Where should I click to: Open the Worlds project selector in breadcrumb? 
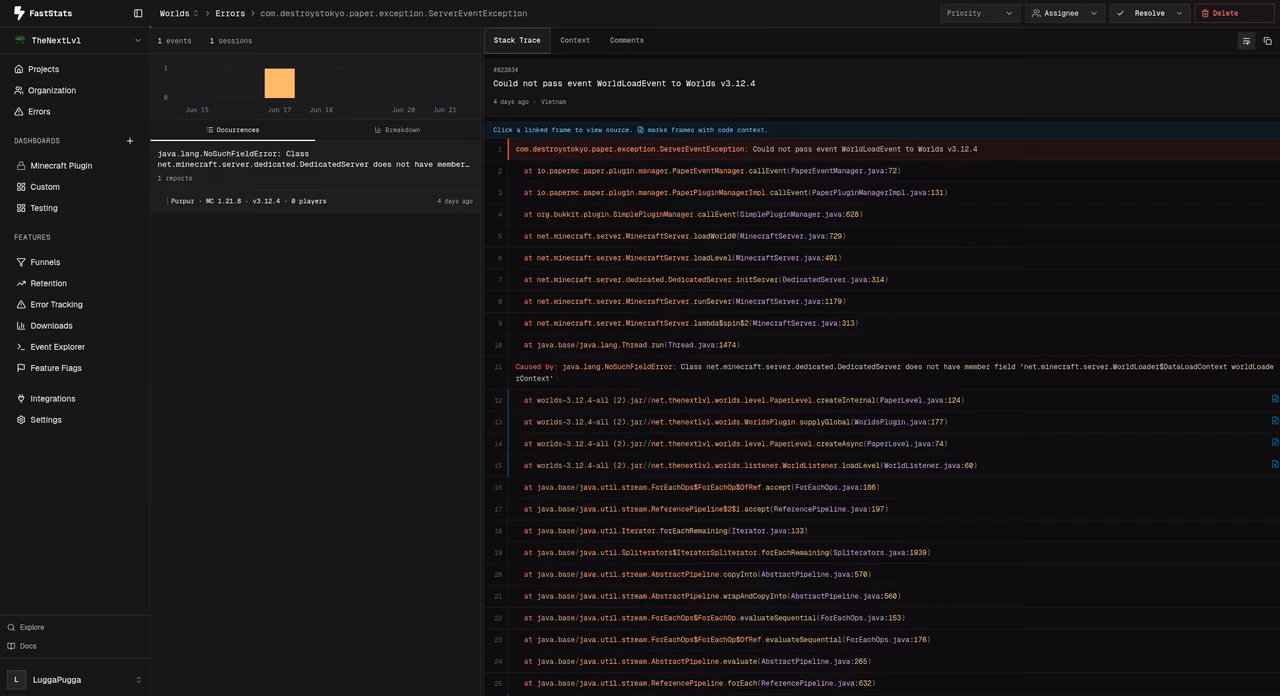(x=179, y=13)
